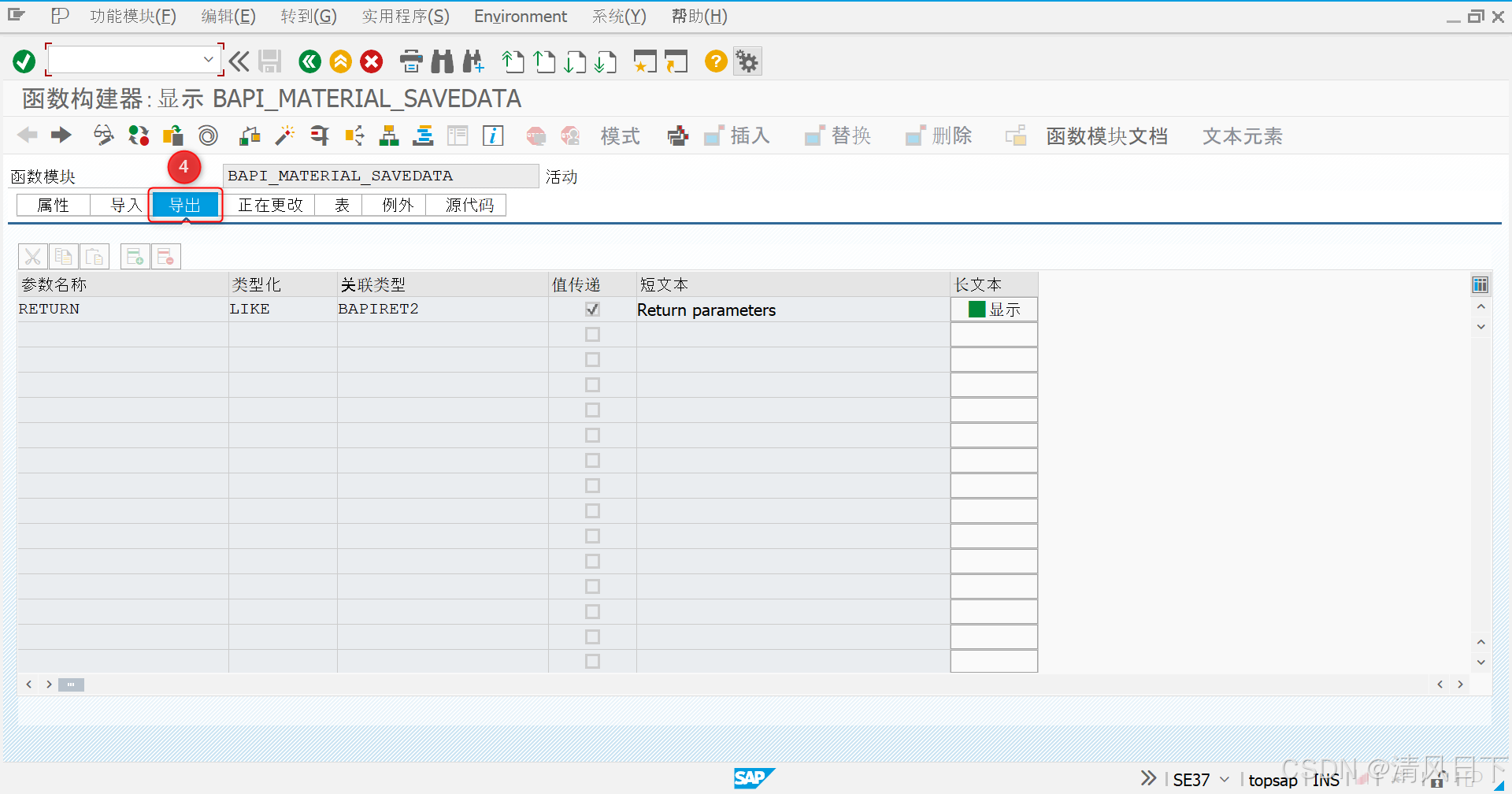This screenshot has height=794, width=1512.
Task: Open the object hierarchy structure icon
Action: 389,135
